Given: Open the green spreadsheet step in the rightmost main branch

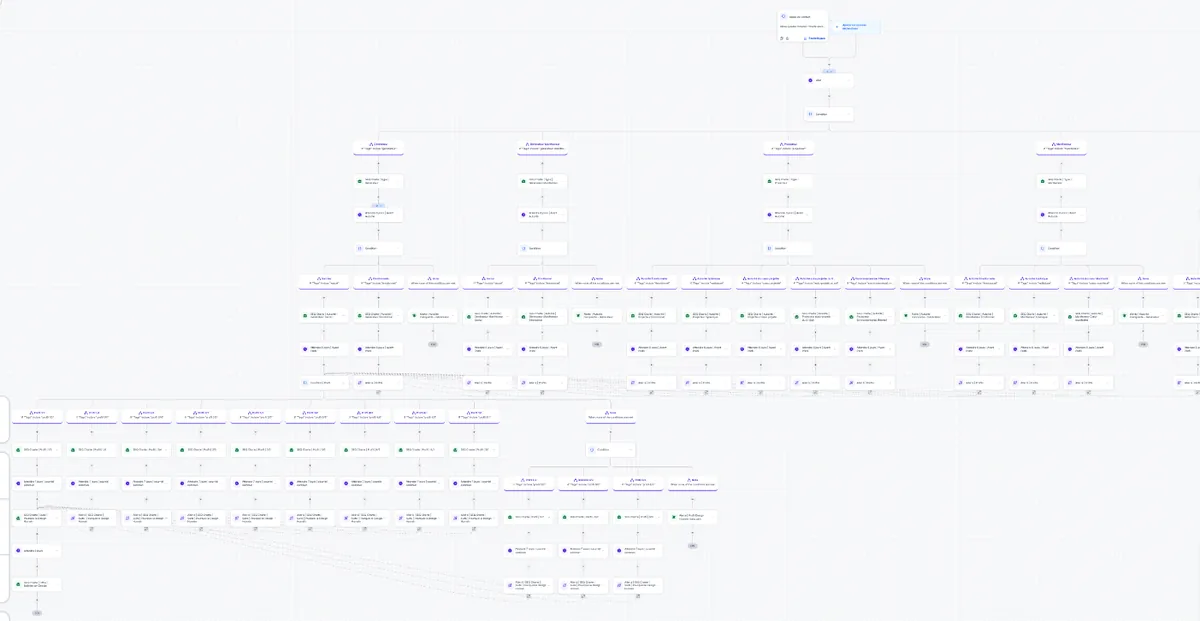Looking at the screenshot, I should pos(1063,181).
